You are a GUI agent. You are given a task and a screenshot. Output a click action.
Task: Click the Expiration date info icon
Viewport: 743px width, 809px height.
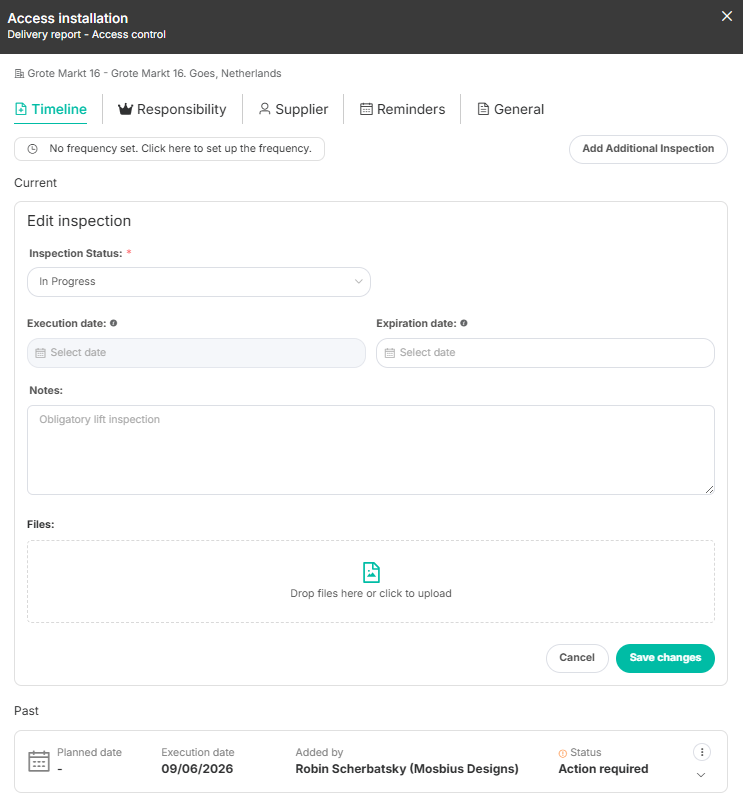464,323
